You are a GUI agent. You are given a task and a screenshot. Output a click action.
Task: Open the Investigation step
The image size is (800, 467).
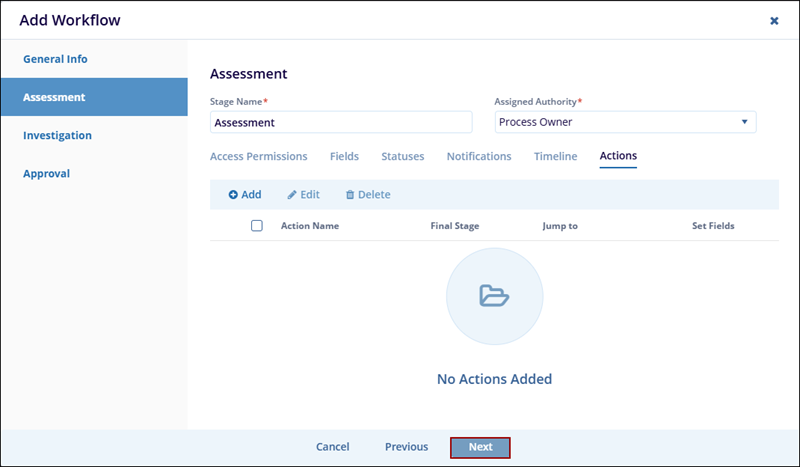(57, 135)
